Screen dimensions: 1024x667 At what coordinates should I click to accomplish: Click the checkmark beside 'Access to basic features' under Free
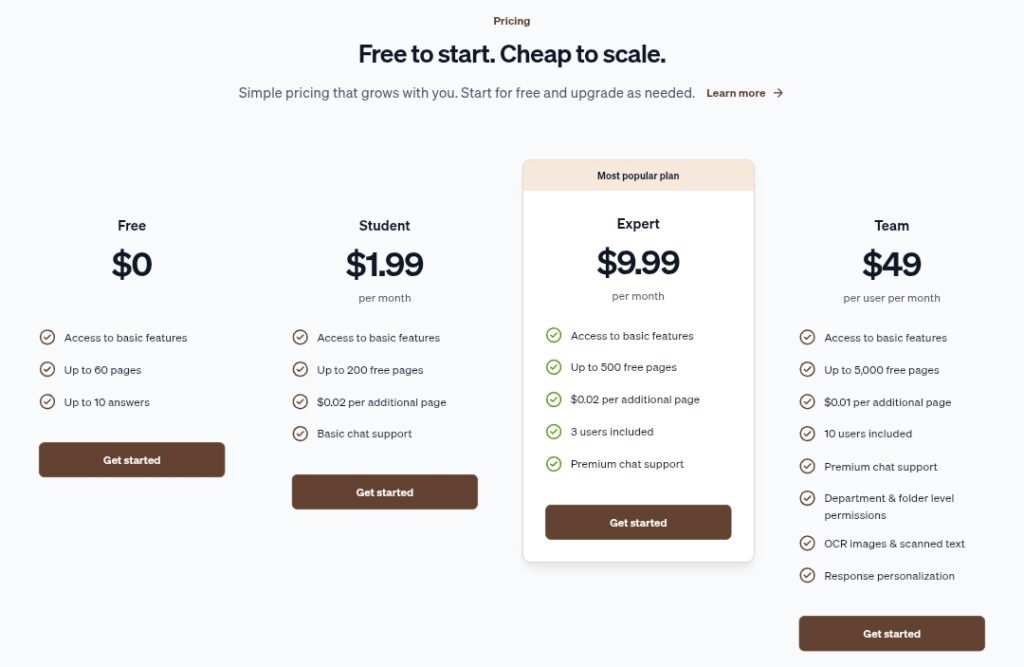coord(47,338)
